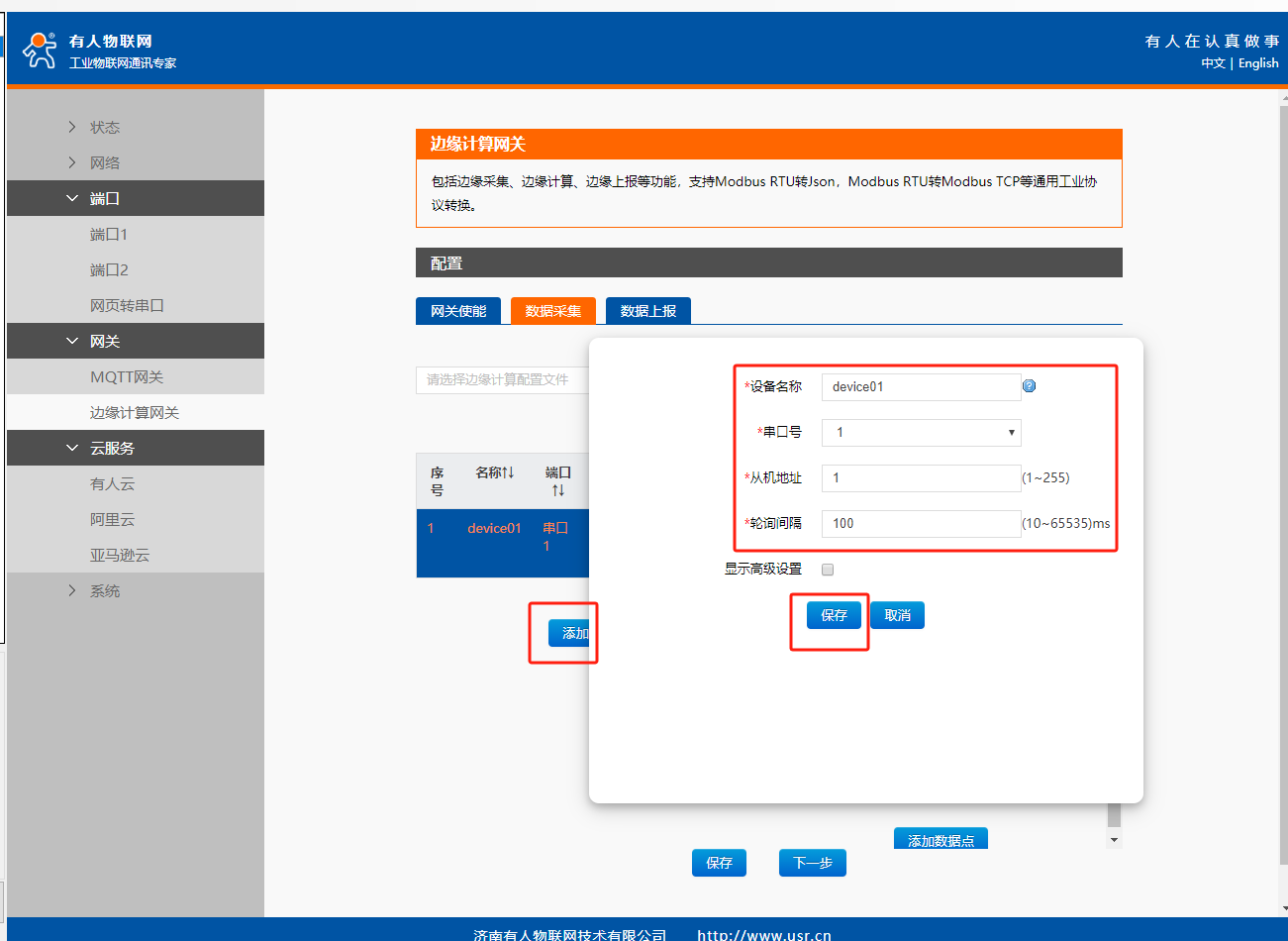Image resolution: width=1288 pixels, height=941 pixels.
Task: Click the 轮询间隔 input field
Action: click(921, 524)
